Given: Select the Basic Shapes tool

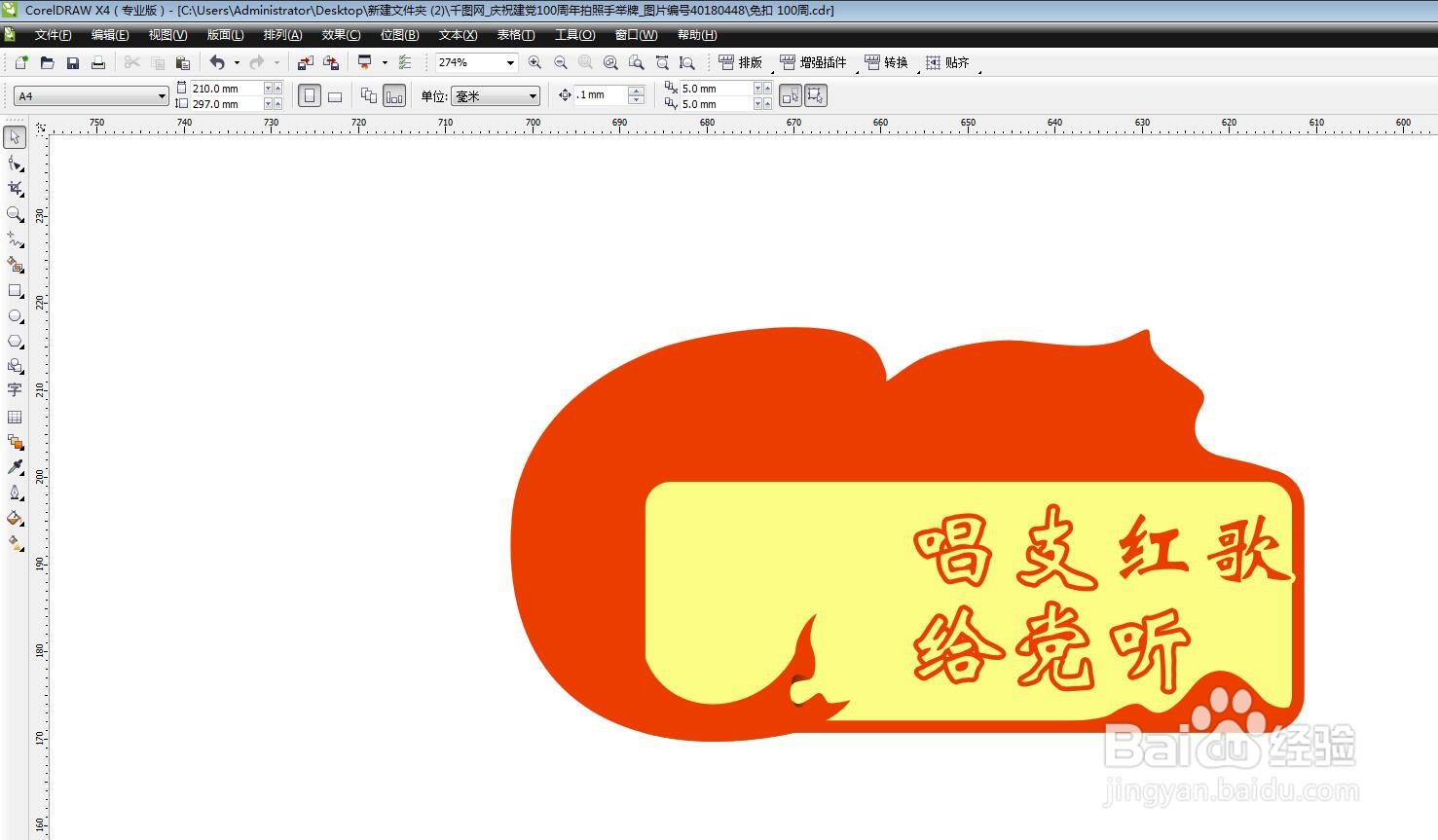Looking at the screenshot, I should click(15, 367).
